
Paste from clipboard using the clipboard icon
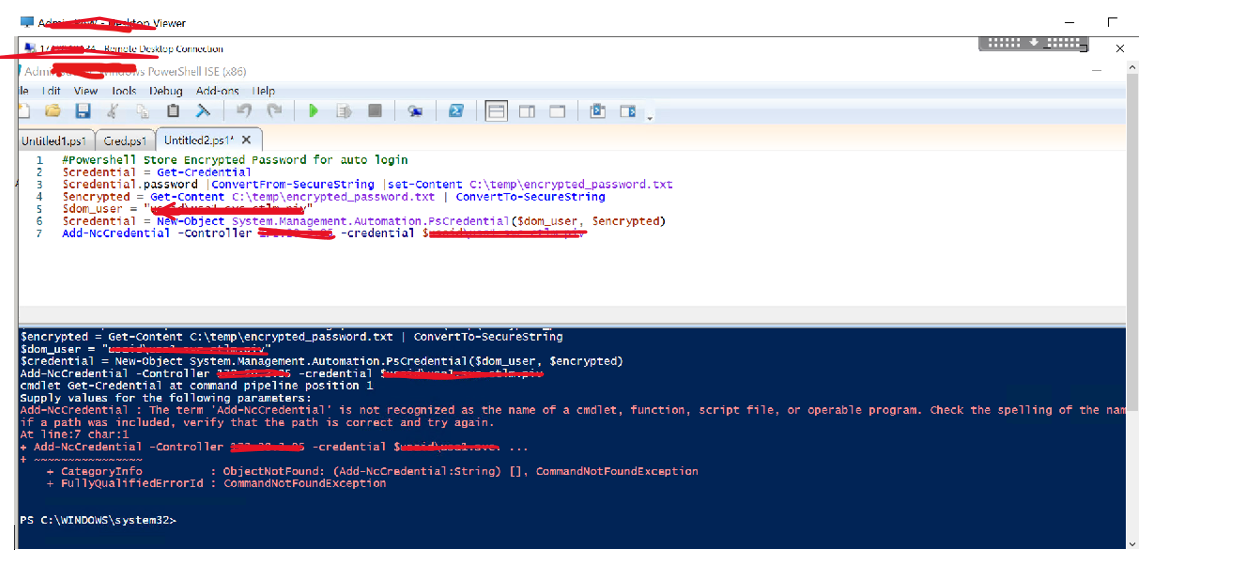click(173, 111)
